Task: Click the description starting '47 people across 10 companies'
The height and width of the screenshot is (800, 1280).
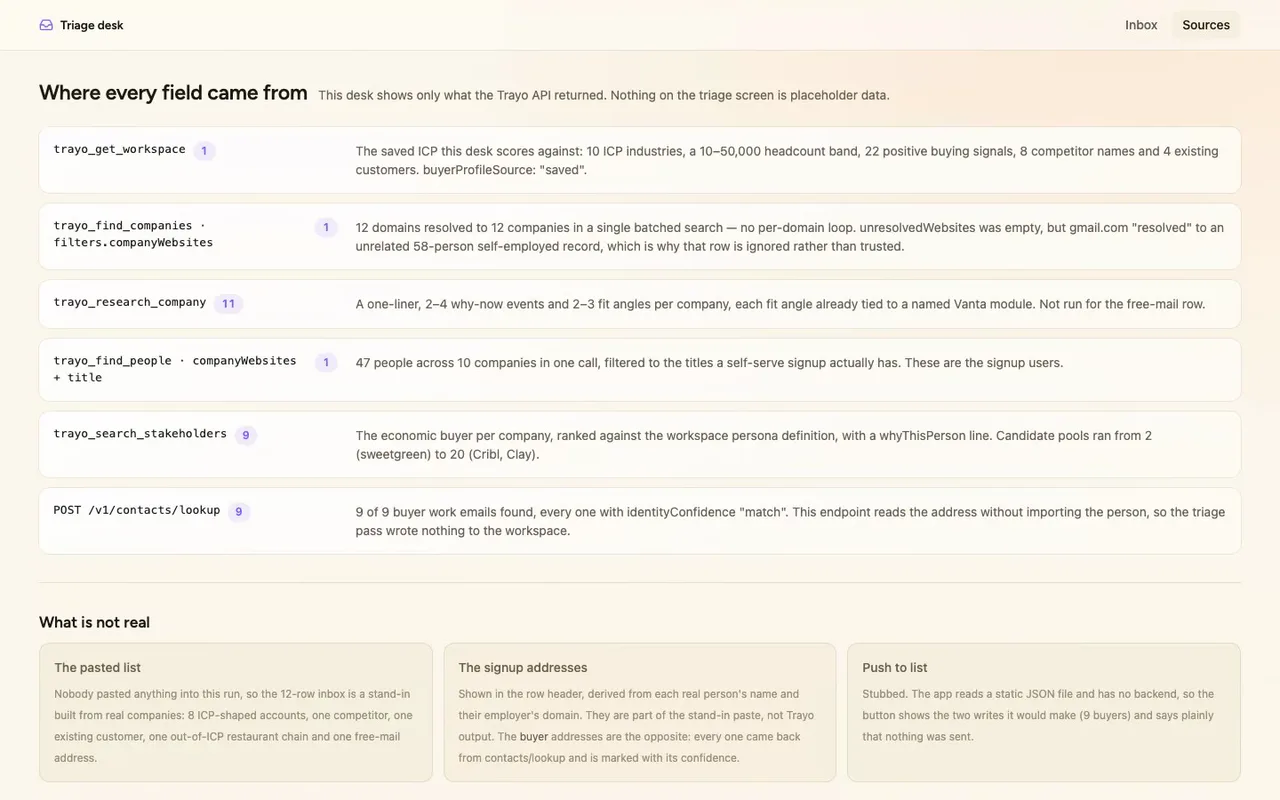Action: [710, 363]
